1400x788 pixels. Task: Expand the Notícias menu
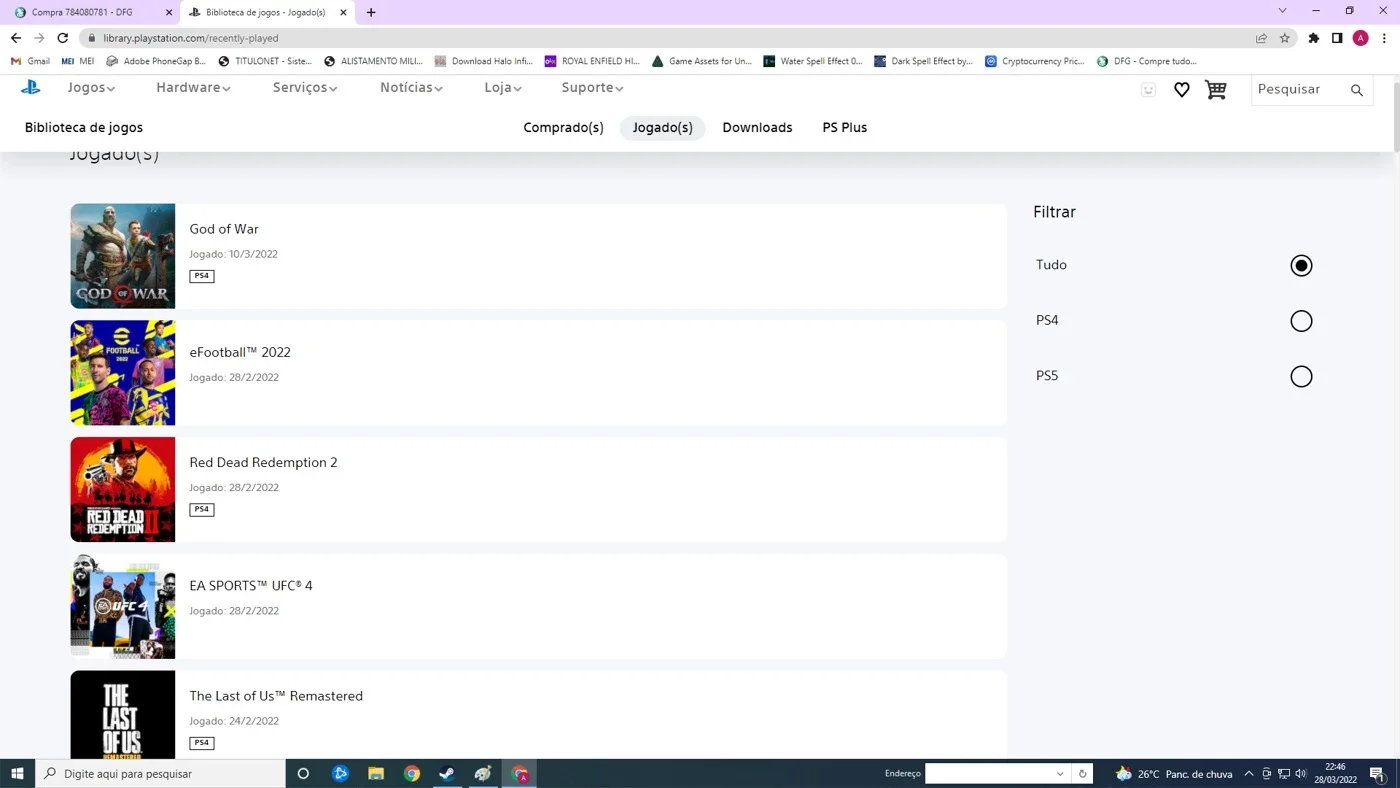coord(411,88)
